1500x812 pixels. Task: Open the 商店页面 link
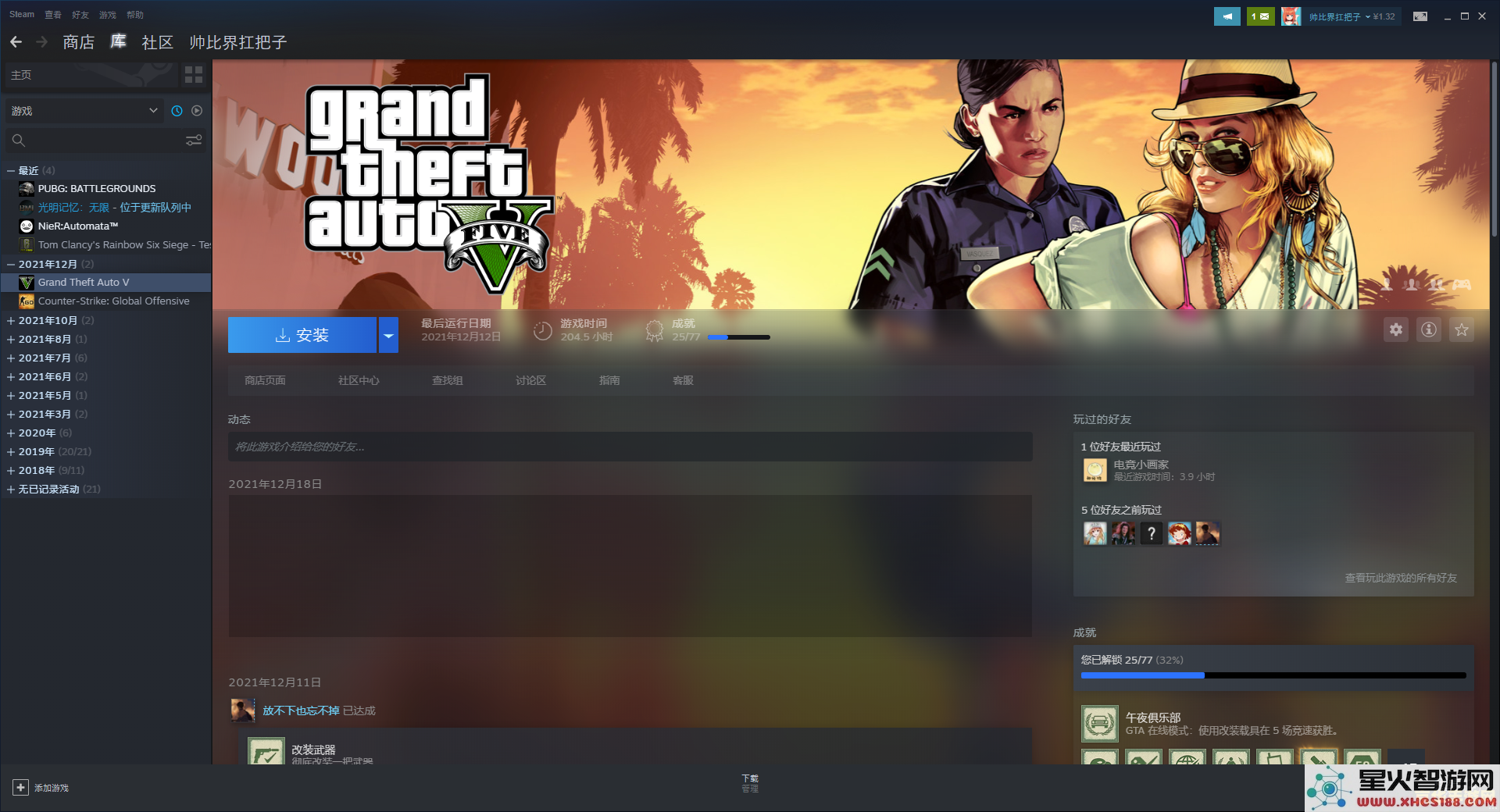pos(265,380)
